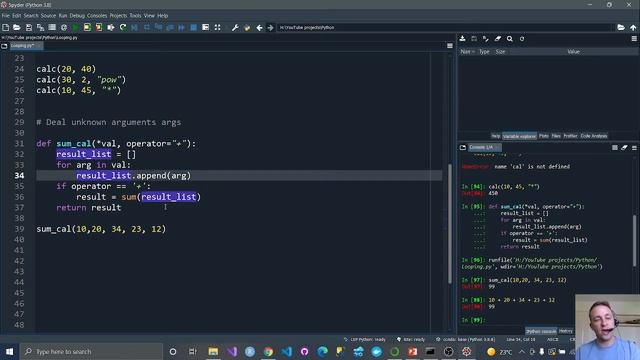
Task: Click line number 39 in the editor gutter
Action: pyautogui.click(x=19, y=229)
